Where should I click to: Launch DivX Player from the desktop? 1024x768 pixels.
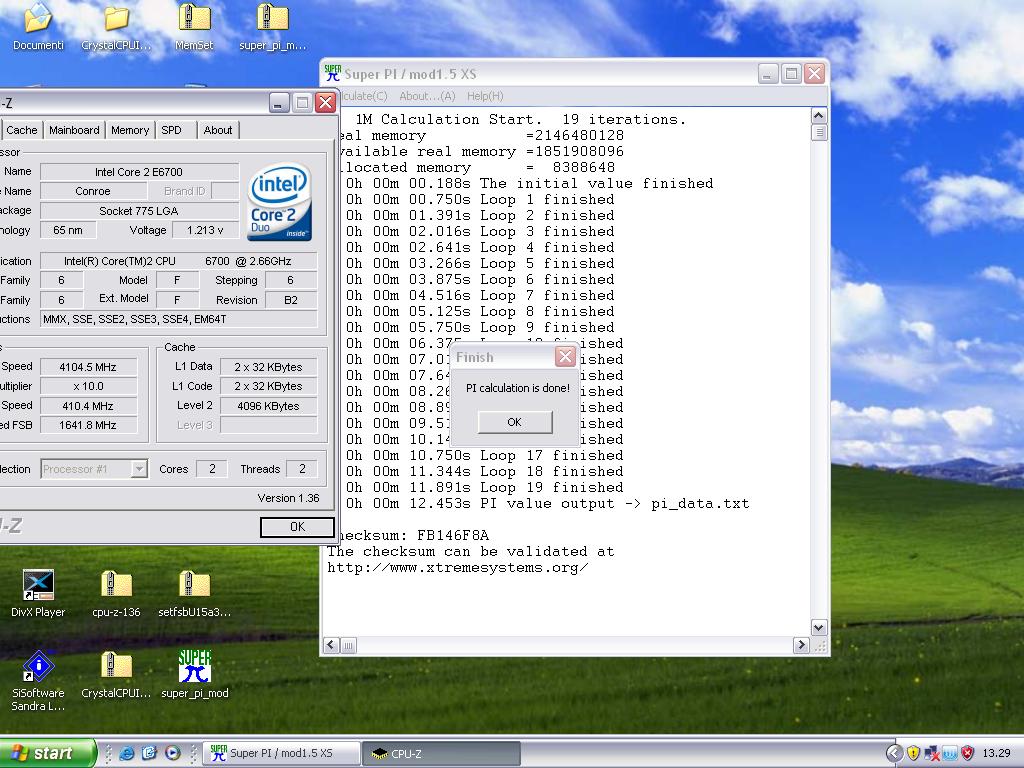38,593
